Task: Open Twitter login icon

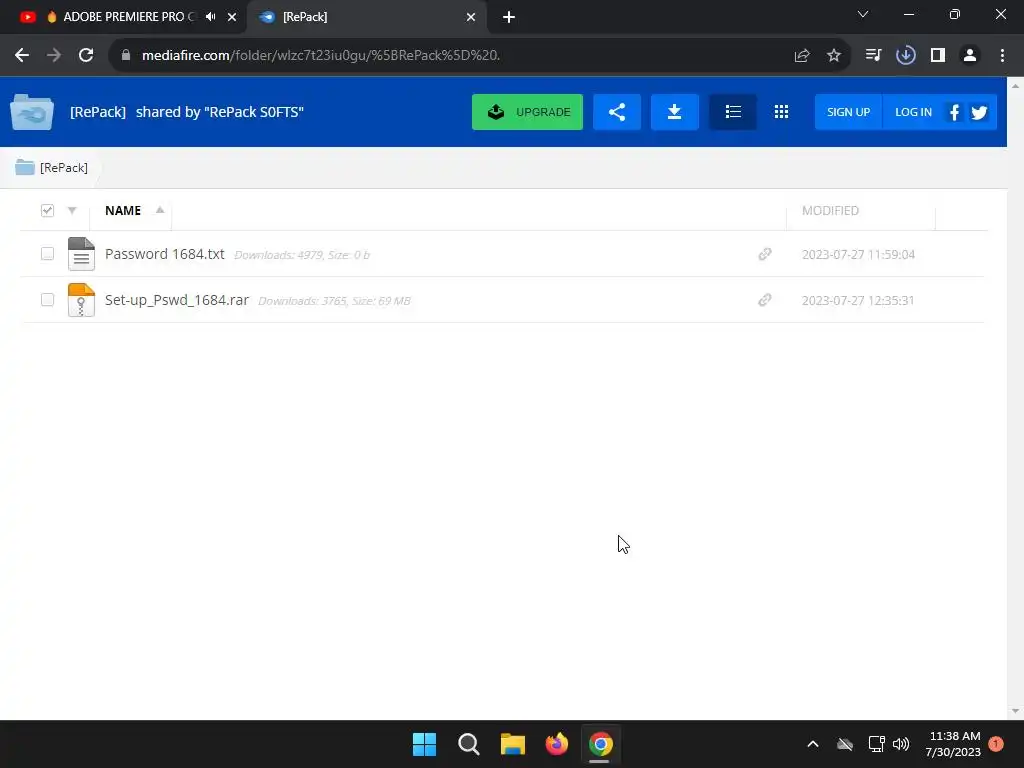Action: [x=979, y=112]
